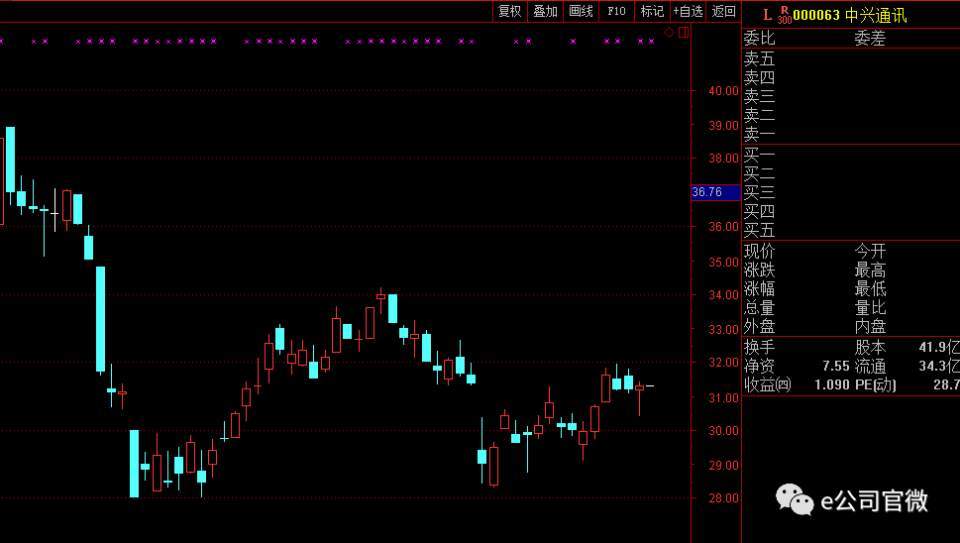This screenshot has height=543, width=960.
Task: Select the 画线 drawing tool
Action: tap(581, 11)
